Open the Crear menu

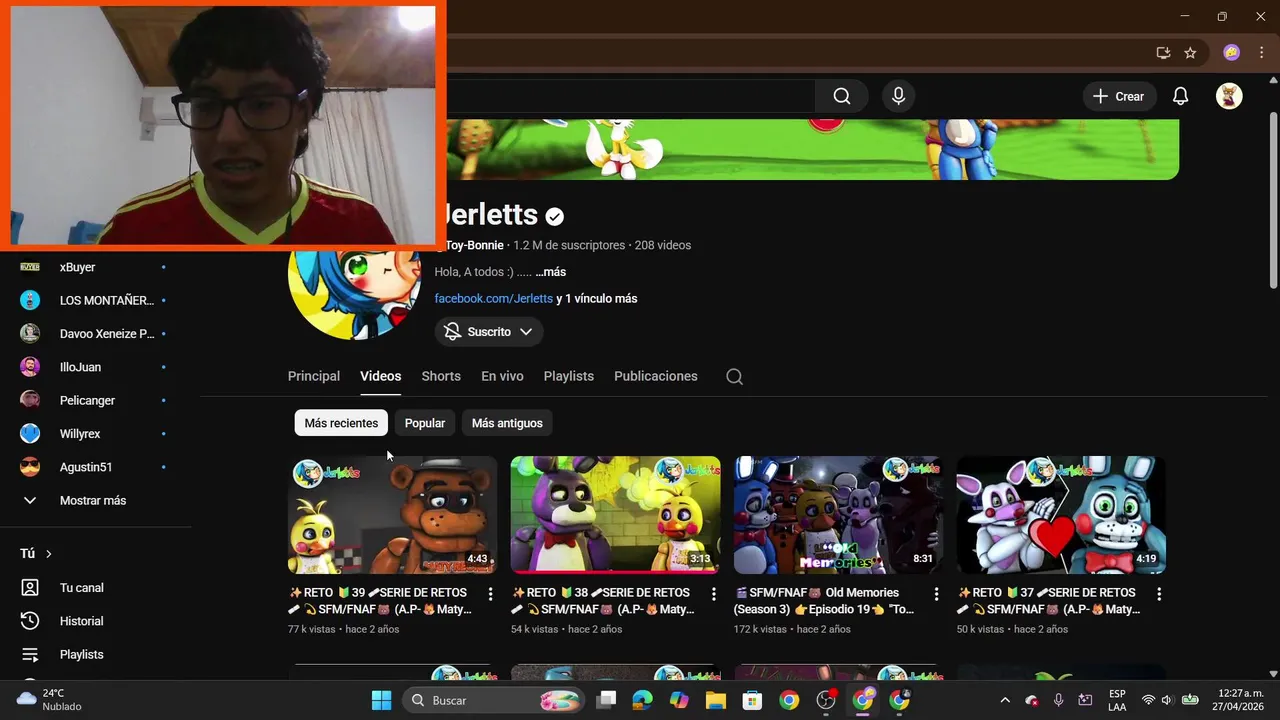click(1119, 96)
